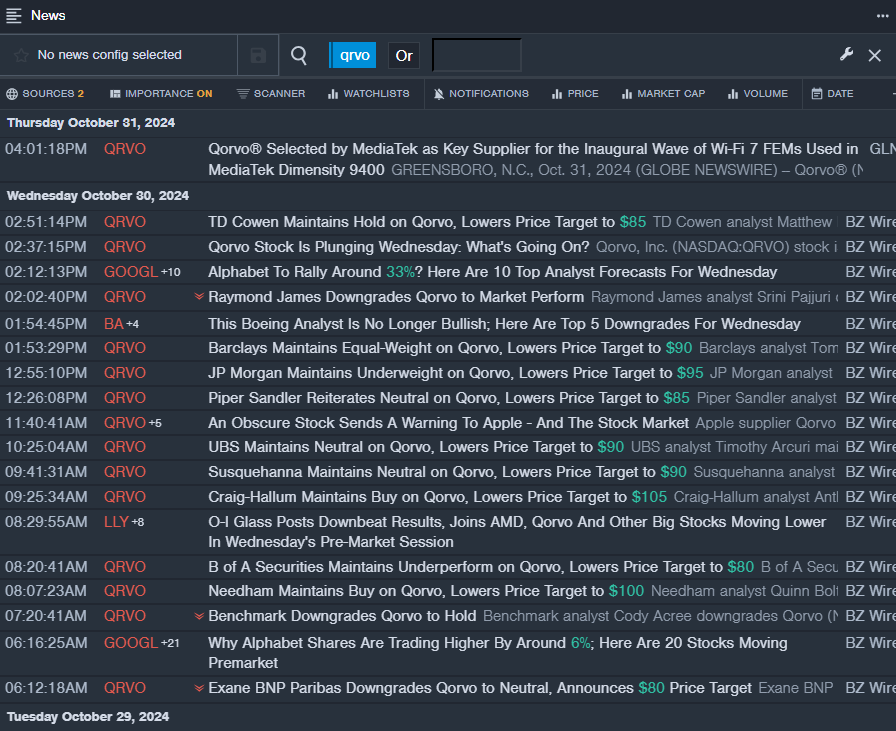The image size is (896, 731).
Task: Click the save config floppy disk icon
Action: [258, 56]
